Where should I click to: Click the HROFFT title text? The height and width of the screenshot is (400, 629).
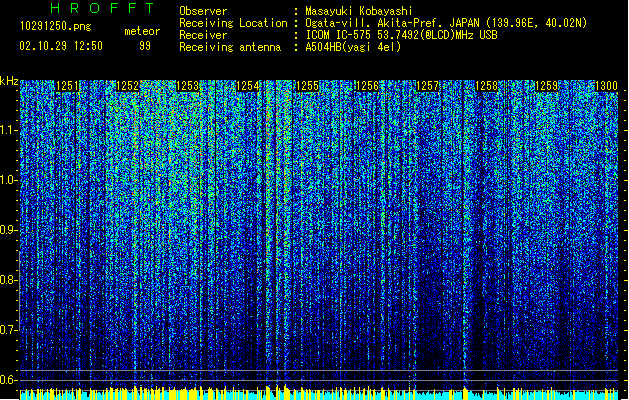tap(103, 8)
